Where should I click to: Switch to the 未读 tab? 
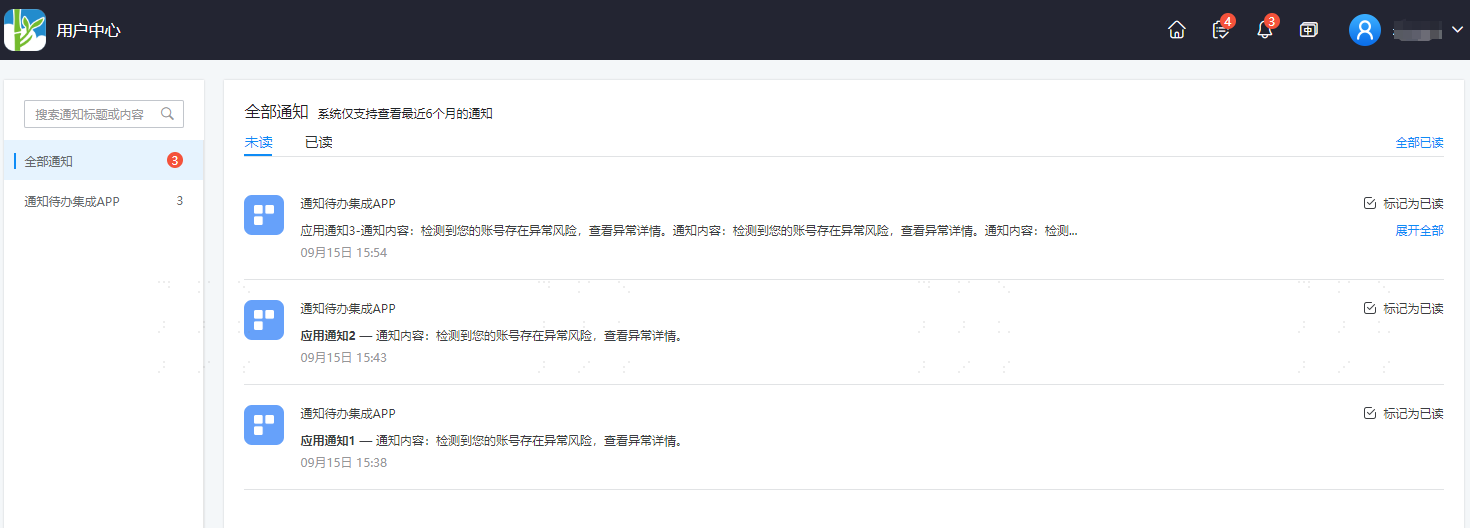point(258,143)
